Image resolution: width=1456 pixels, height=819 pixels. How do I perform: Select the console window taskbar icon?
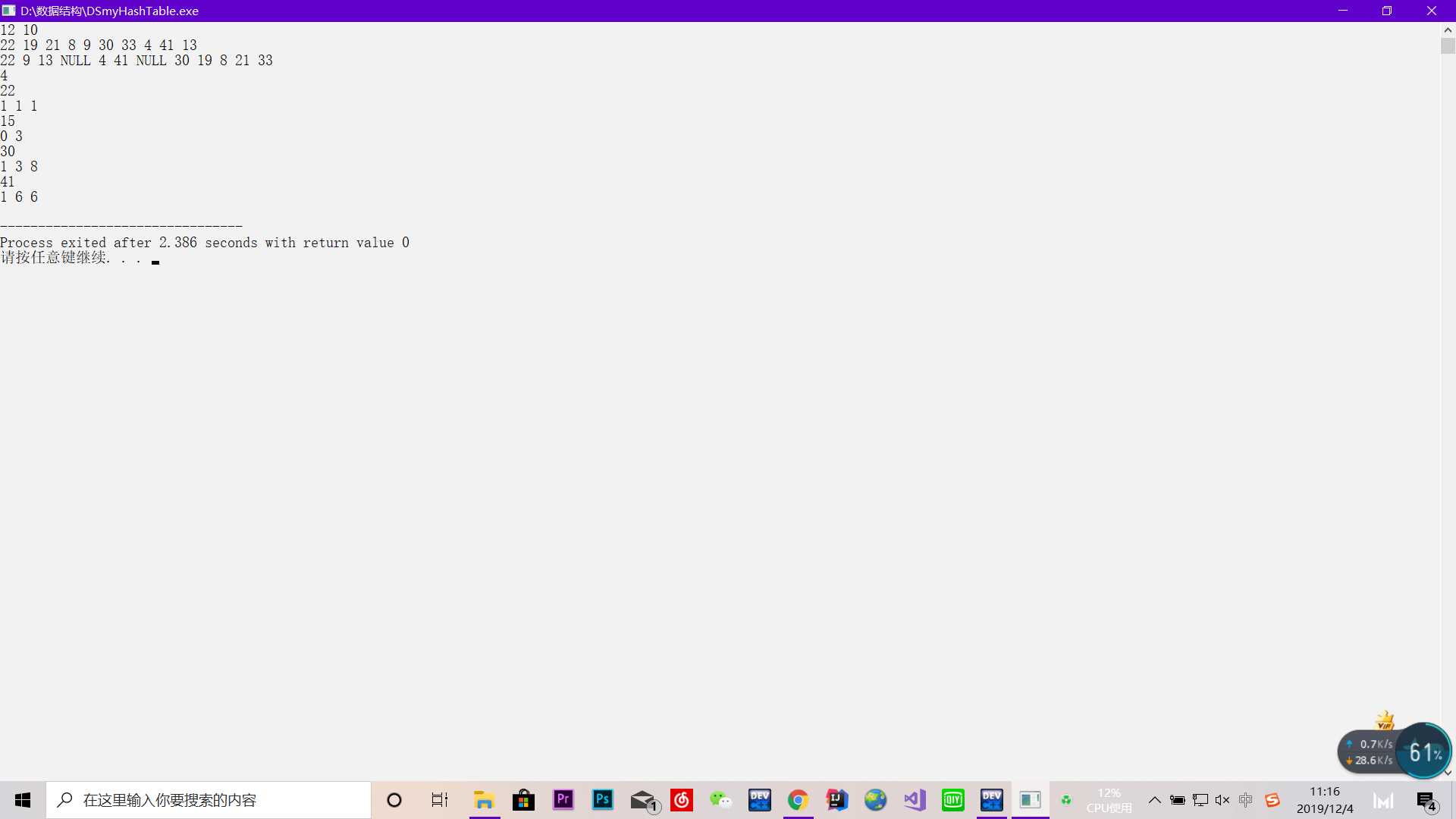coord(1030,800)
